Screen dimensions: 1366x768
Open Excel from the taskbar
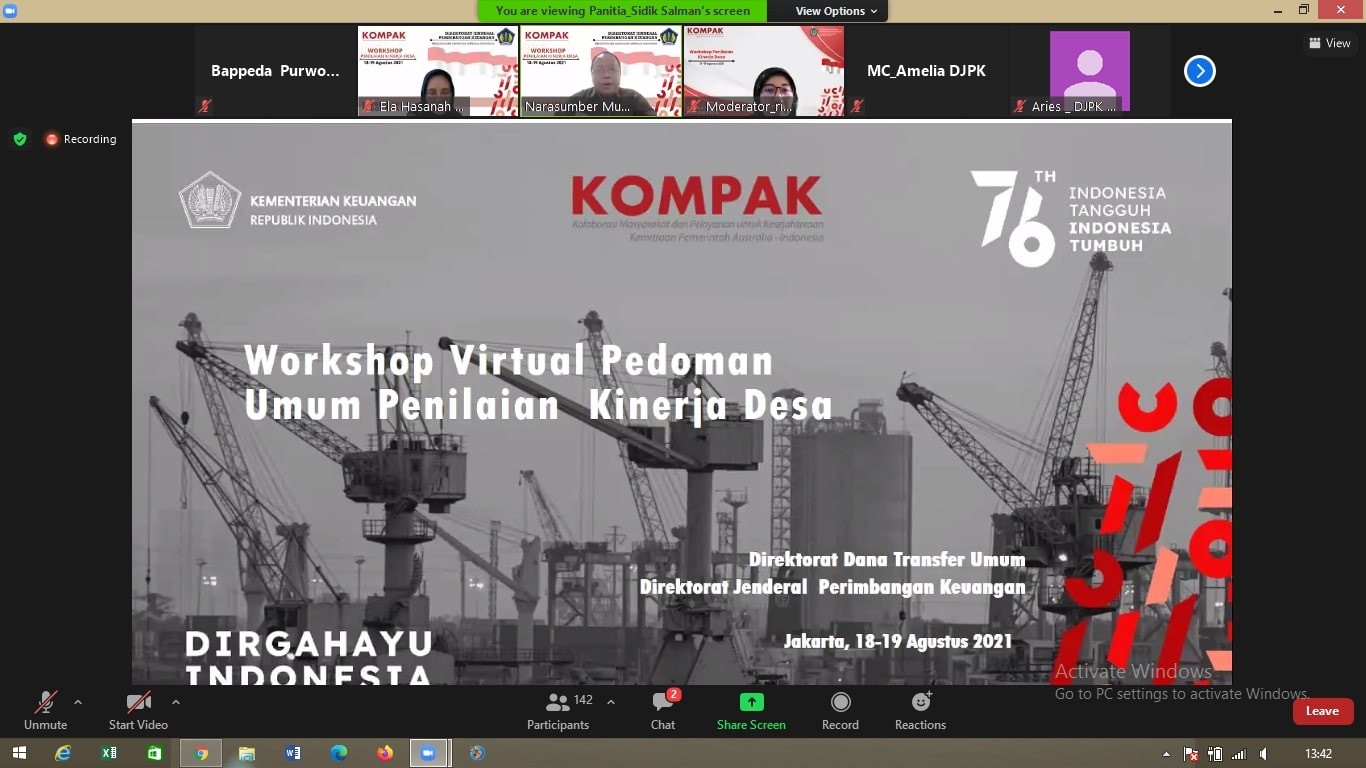click(109, 753)
